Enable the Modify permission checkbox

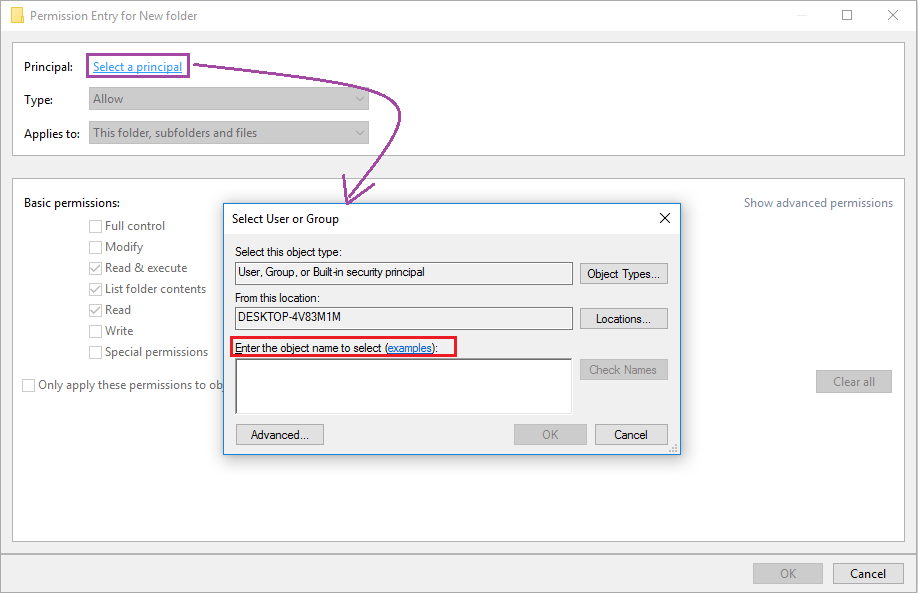(x=96, y=247)
